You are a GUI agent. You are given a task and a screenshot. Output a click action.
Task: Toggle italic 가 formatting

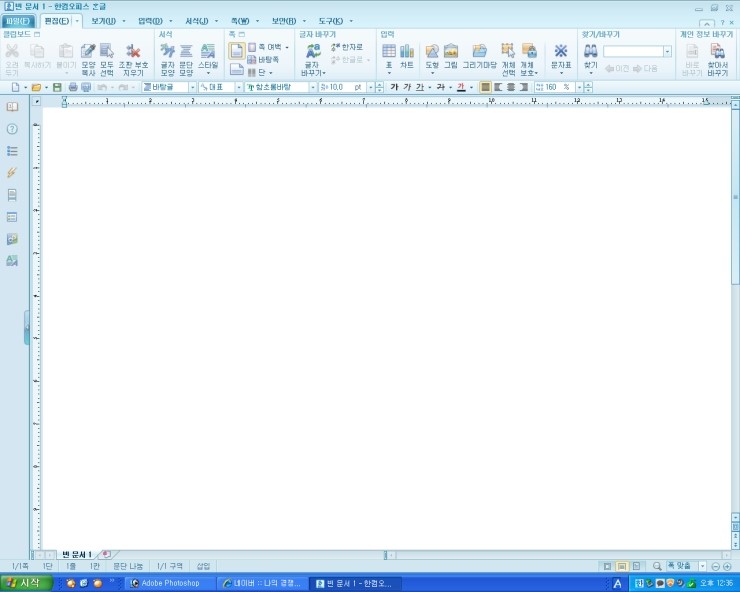[407, 87]
